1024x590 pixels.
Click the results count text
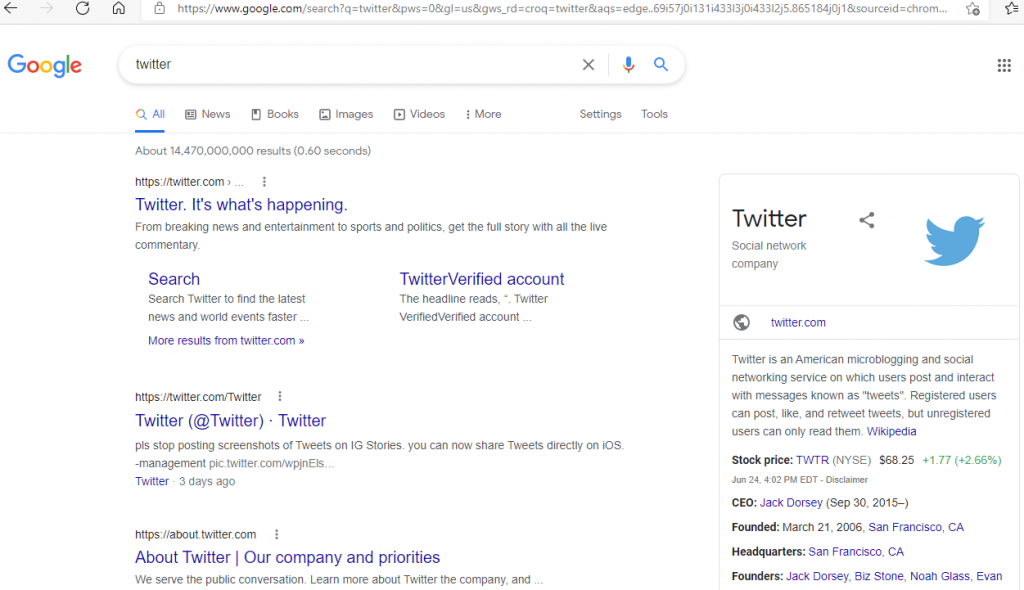click(253, 151)
